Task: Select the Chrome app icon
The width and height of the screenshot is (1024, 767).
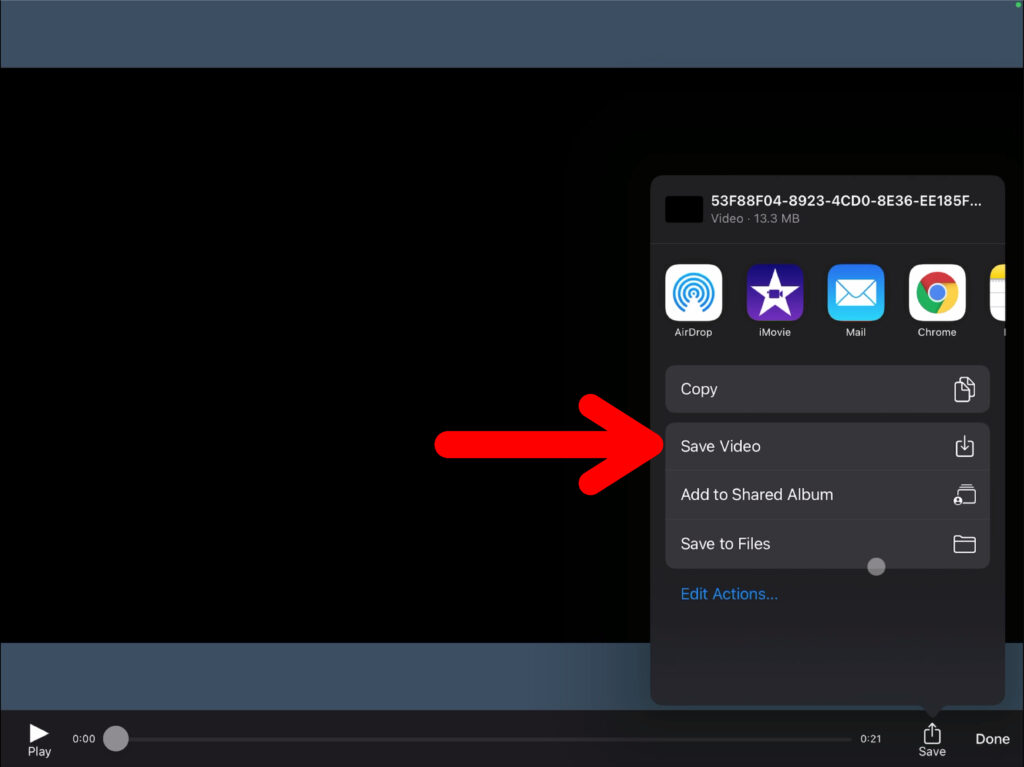Action: click(x=937, y=292)
